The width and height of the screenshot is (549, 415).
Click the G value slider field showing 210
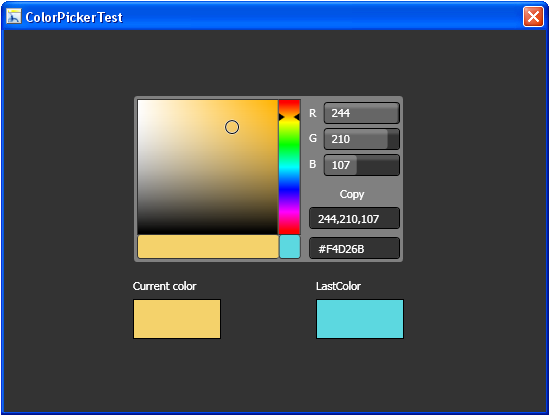[x=362, y=139]
